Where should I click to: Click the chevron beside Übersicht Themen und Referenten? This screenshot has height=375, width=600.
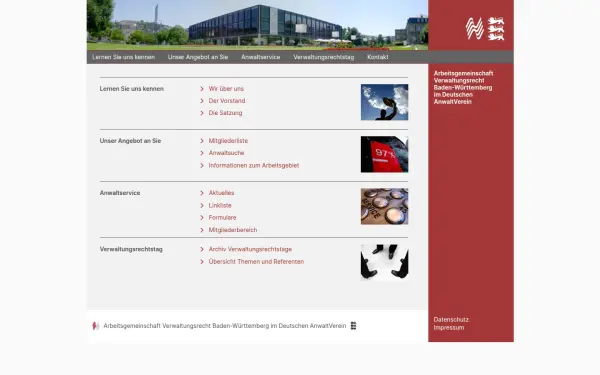(202, 262)
